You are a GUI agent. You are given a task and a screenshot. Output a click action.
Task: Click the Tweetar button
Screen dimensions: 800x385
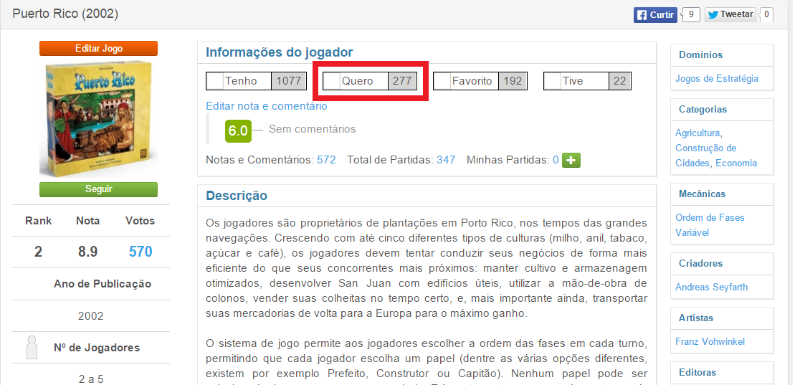[730, 14]
